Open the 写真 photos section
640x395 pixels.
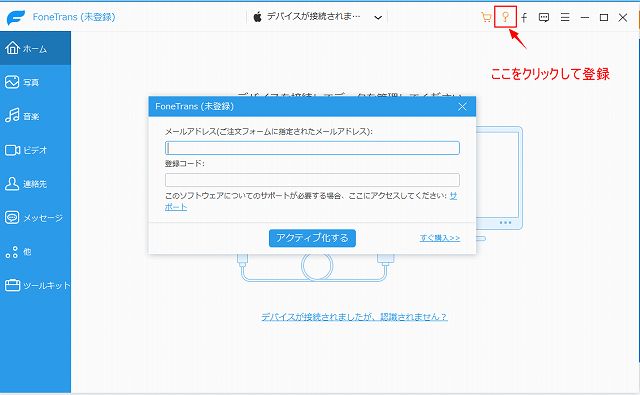pyautogui.click(x=36, y=82)
